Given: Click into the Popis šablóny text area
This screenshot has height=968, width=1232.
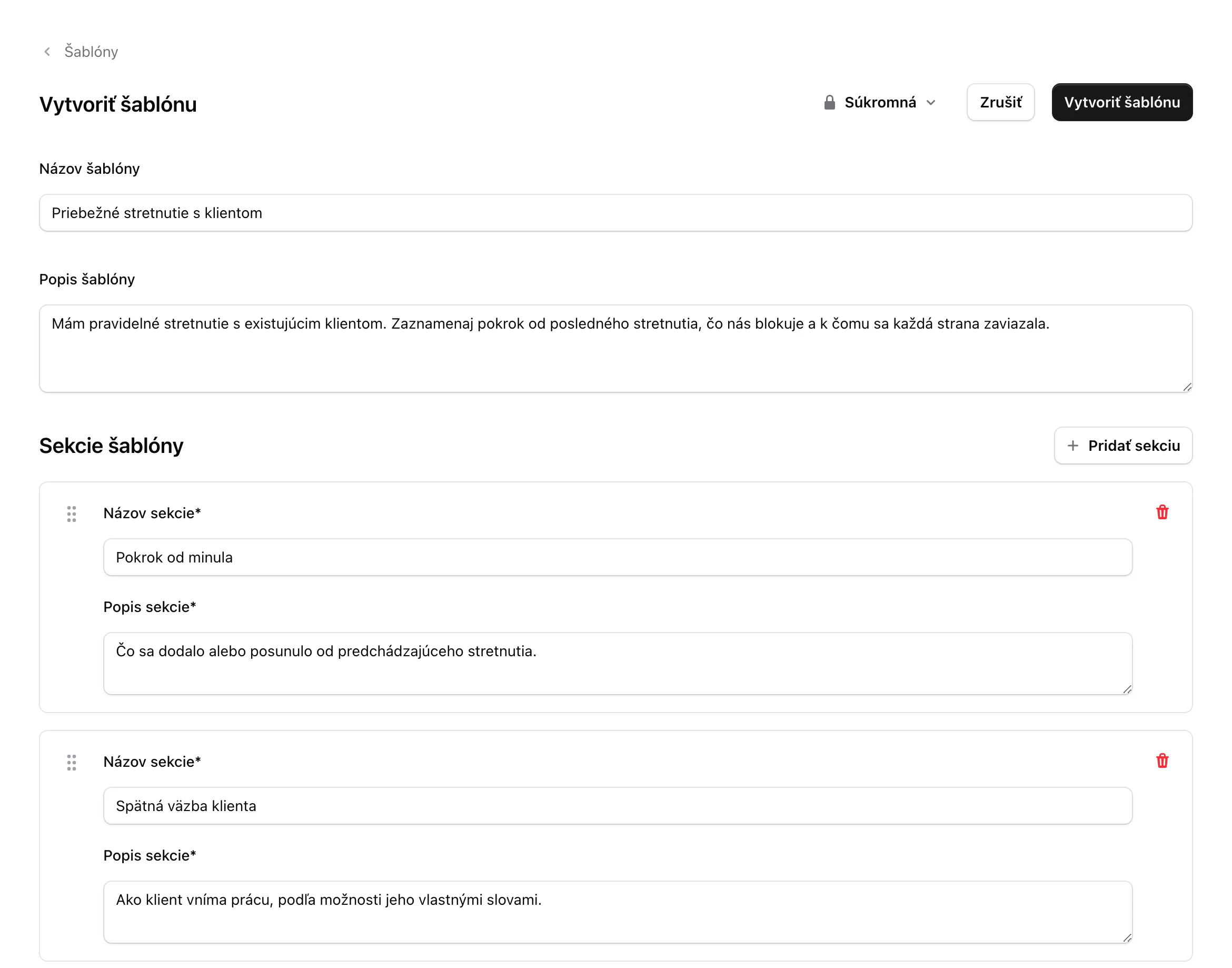Looking at the screenshot, I should click(615, 349).
